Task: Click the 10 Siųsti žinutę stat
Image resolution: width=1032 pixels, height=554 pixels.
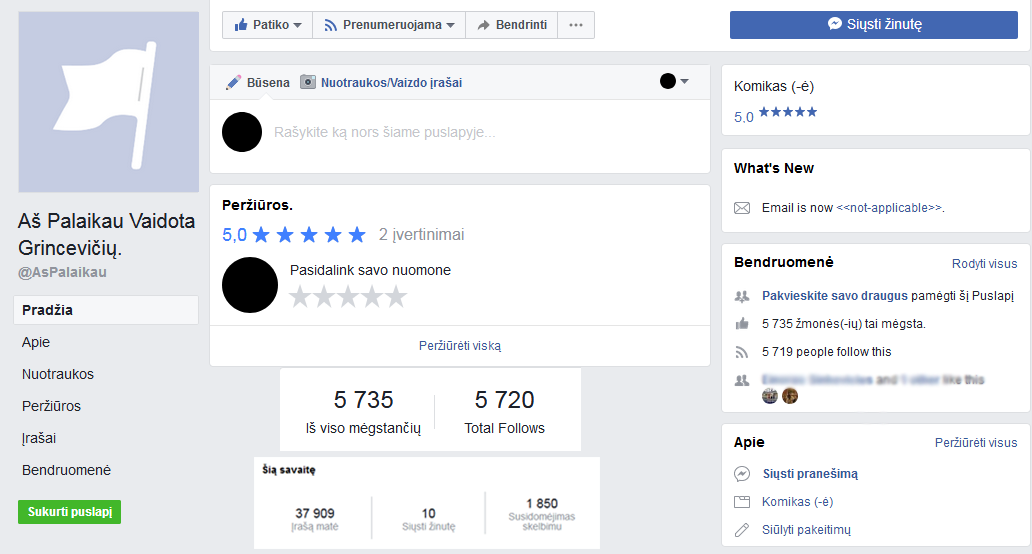Action: click(x=428, y=518)
